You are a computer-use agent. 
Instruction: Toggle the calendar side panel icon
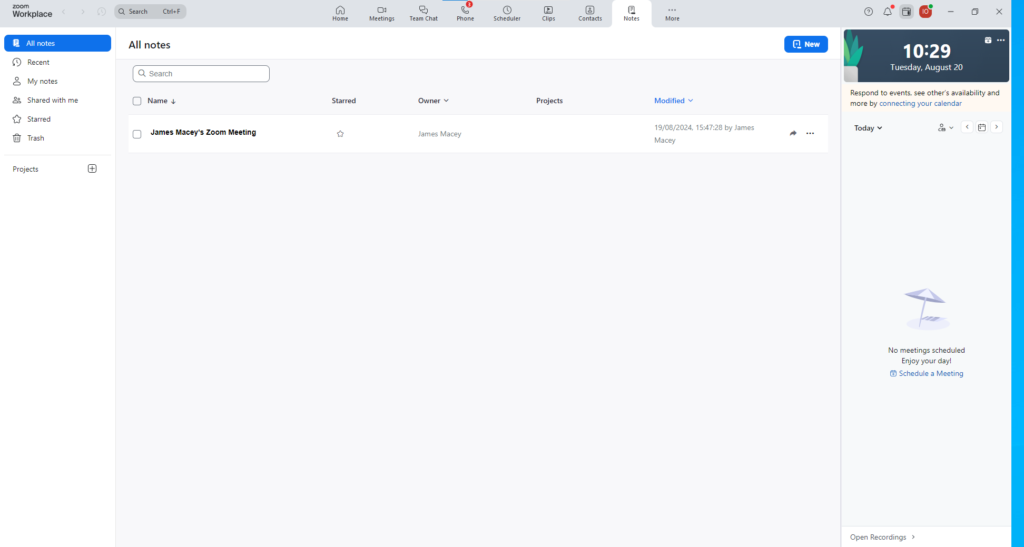pos(906,12)
